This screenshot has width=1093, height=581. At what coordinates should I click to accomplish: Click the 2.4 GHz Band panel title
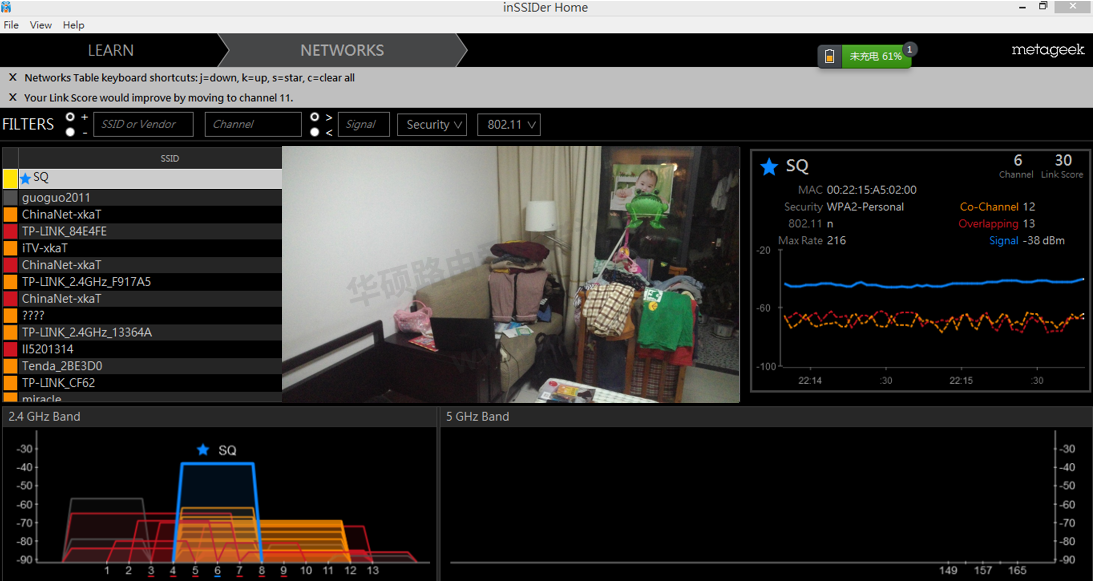(44, 416)
